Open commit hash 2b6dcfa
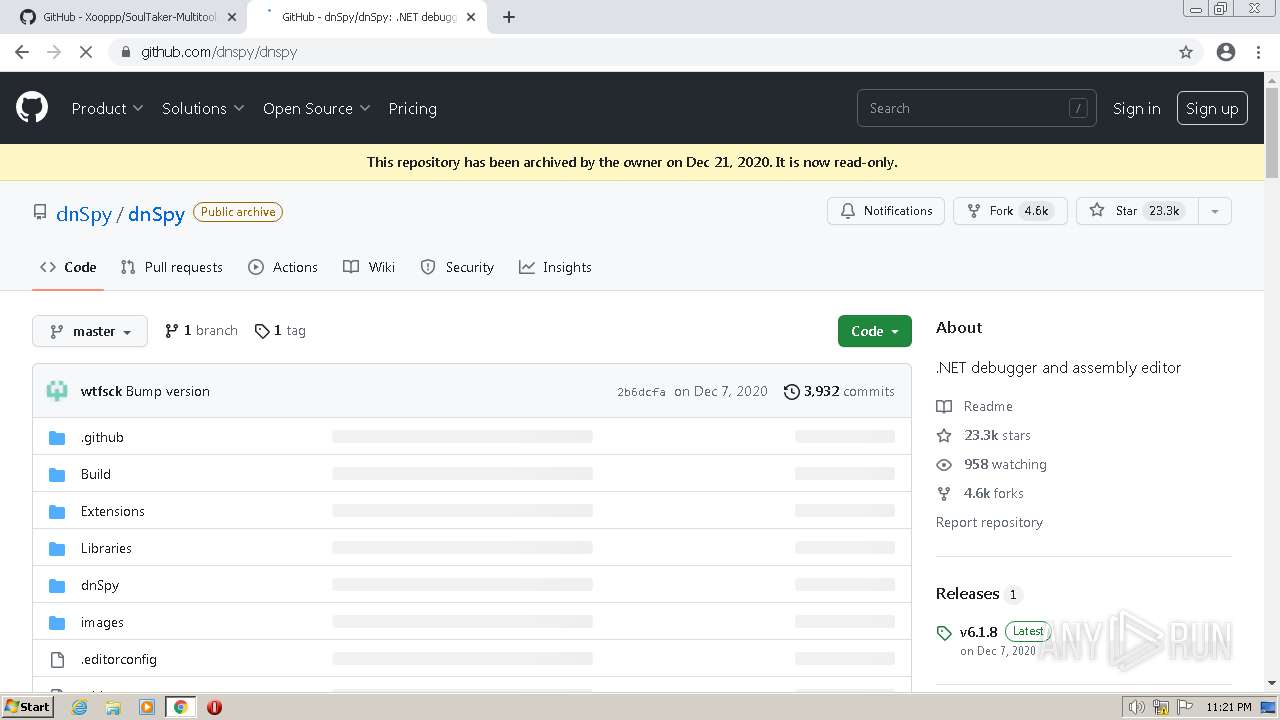This screenshot has width=1280, height=720. (x=641, y=392)
